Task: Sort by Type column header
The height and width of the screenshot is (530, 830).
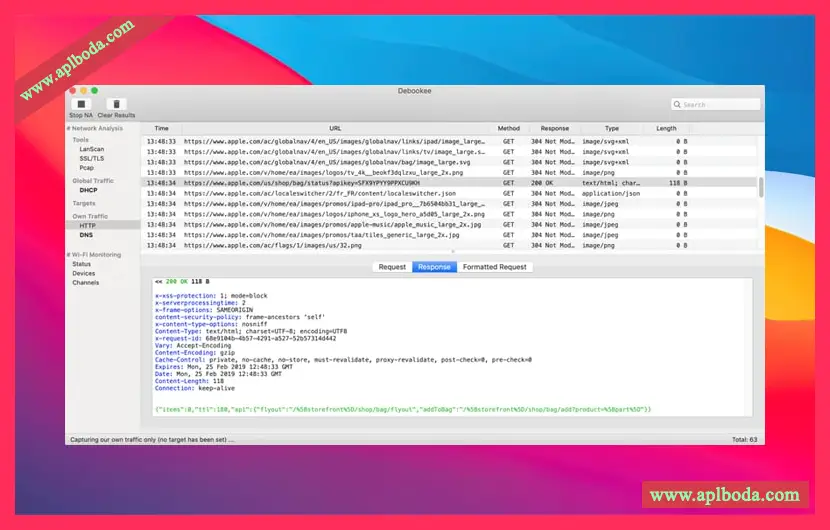Action: (x=612, y=128)
